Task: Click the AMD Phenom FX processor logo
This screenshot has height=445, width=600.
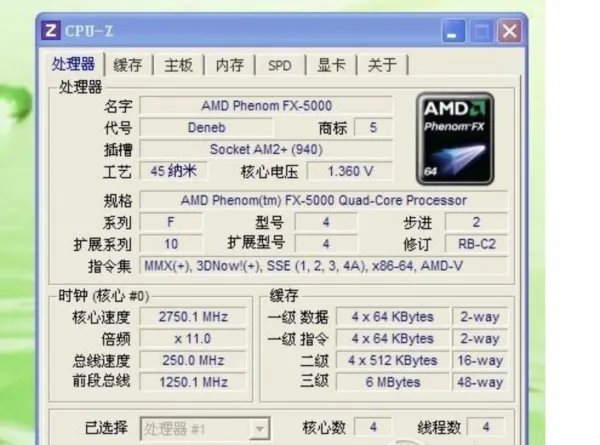Action: coord(455,139)
